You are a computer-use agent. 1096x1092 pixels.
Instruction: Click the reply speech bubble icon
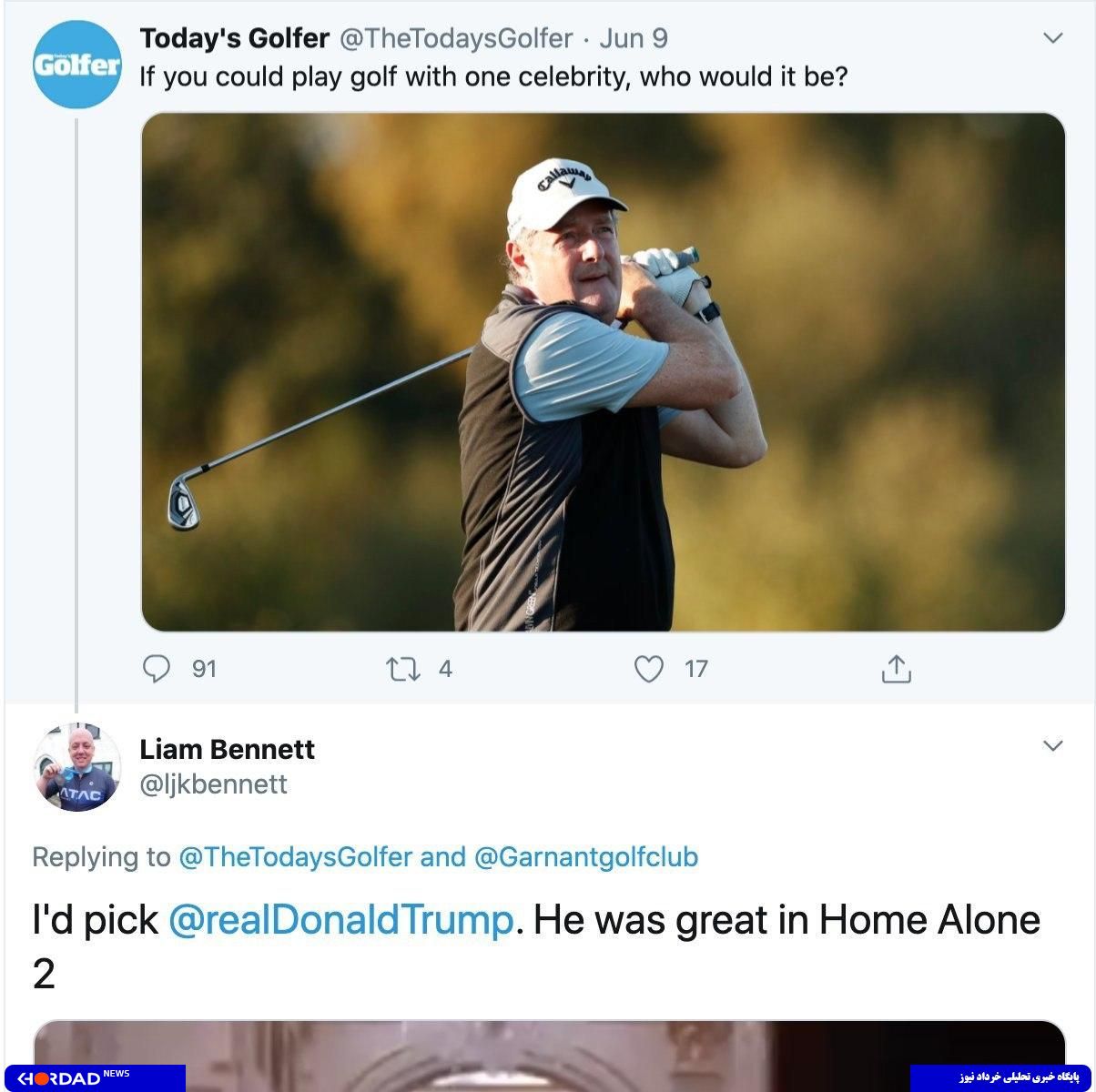point(157,669)
